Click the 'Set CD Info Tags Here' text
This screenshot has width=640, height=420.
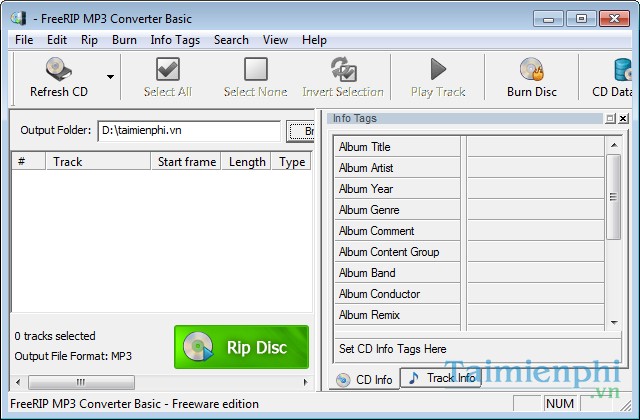click(x=393, y=349)
